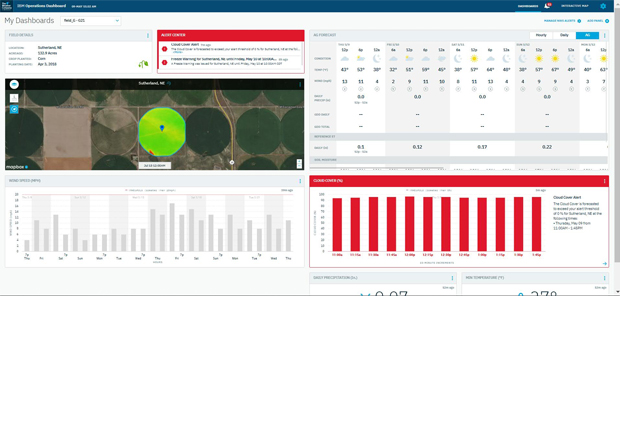Viewport: 620px width, 445px height.
Task: Open the Wind Speed panel options menu
Action: [300, 181]
